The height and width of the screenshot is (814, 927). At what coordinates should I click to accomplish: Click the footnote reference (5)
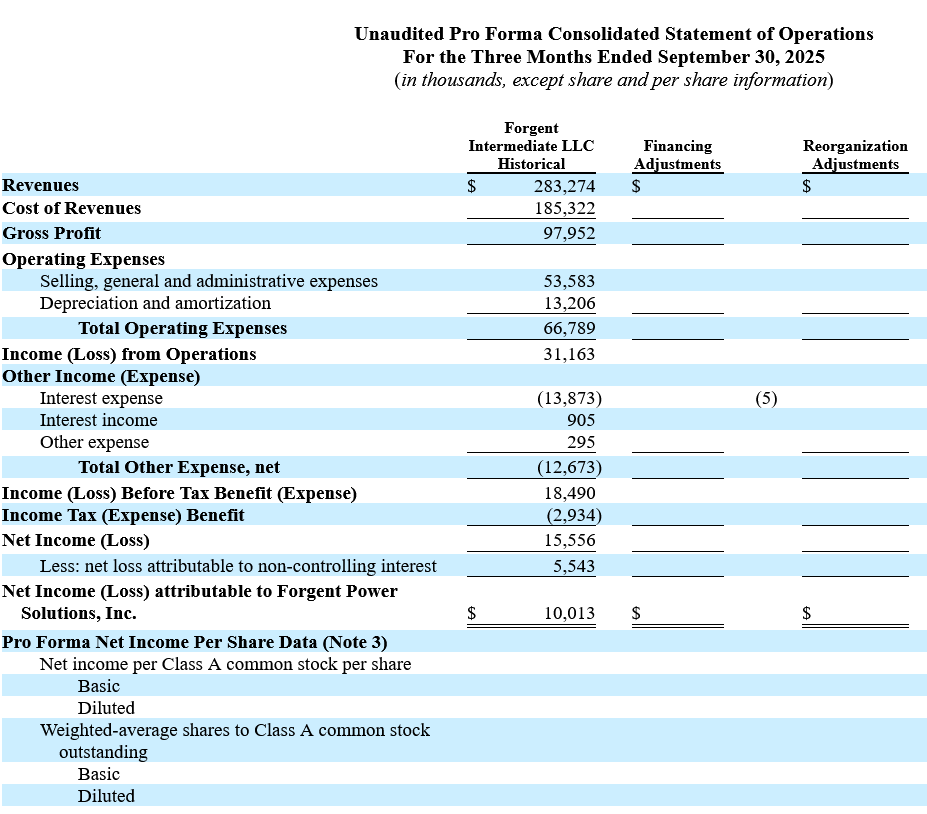click(x=766, y=398)
